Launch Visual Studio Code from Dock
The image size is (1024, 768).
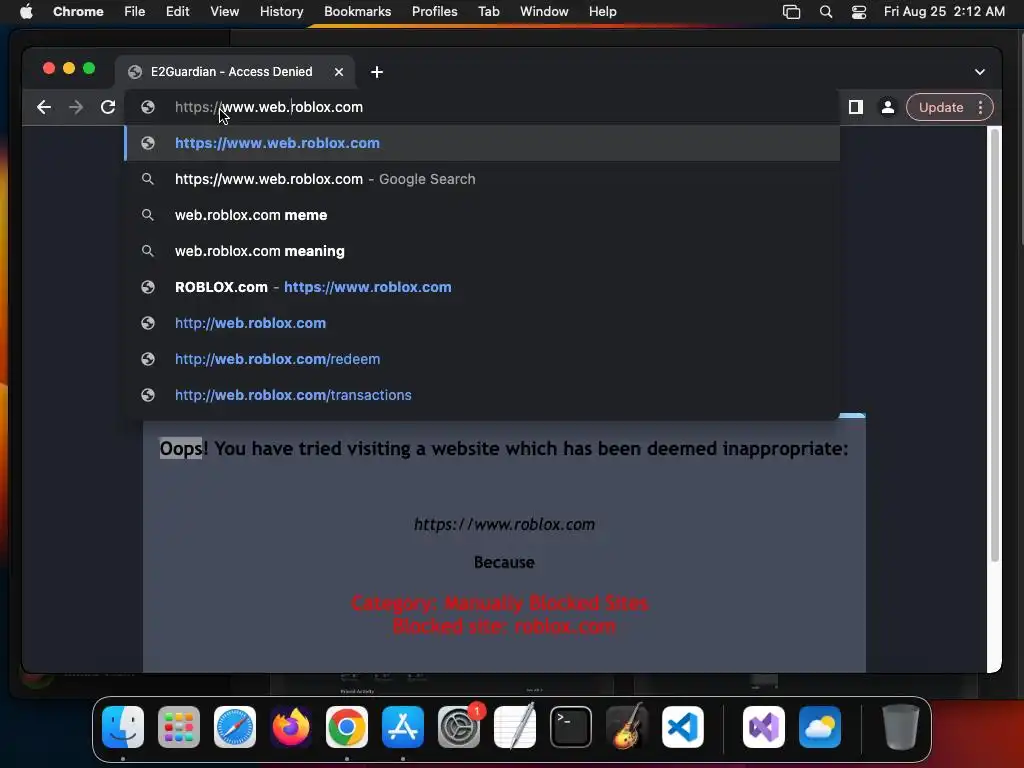[x=683, y=727]
